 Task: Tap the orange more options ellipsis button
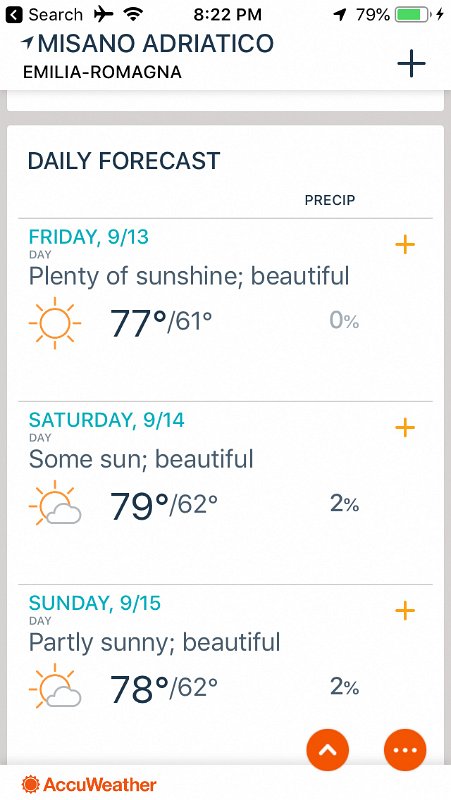click(x=405, y=749)
